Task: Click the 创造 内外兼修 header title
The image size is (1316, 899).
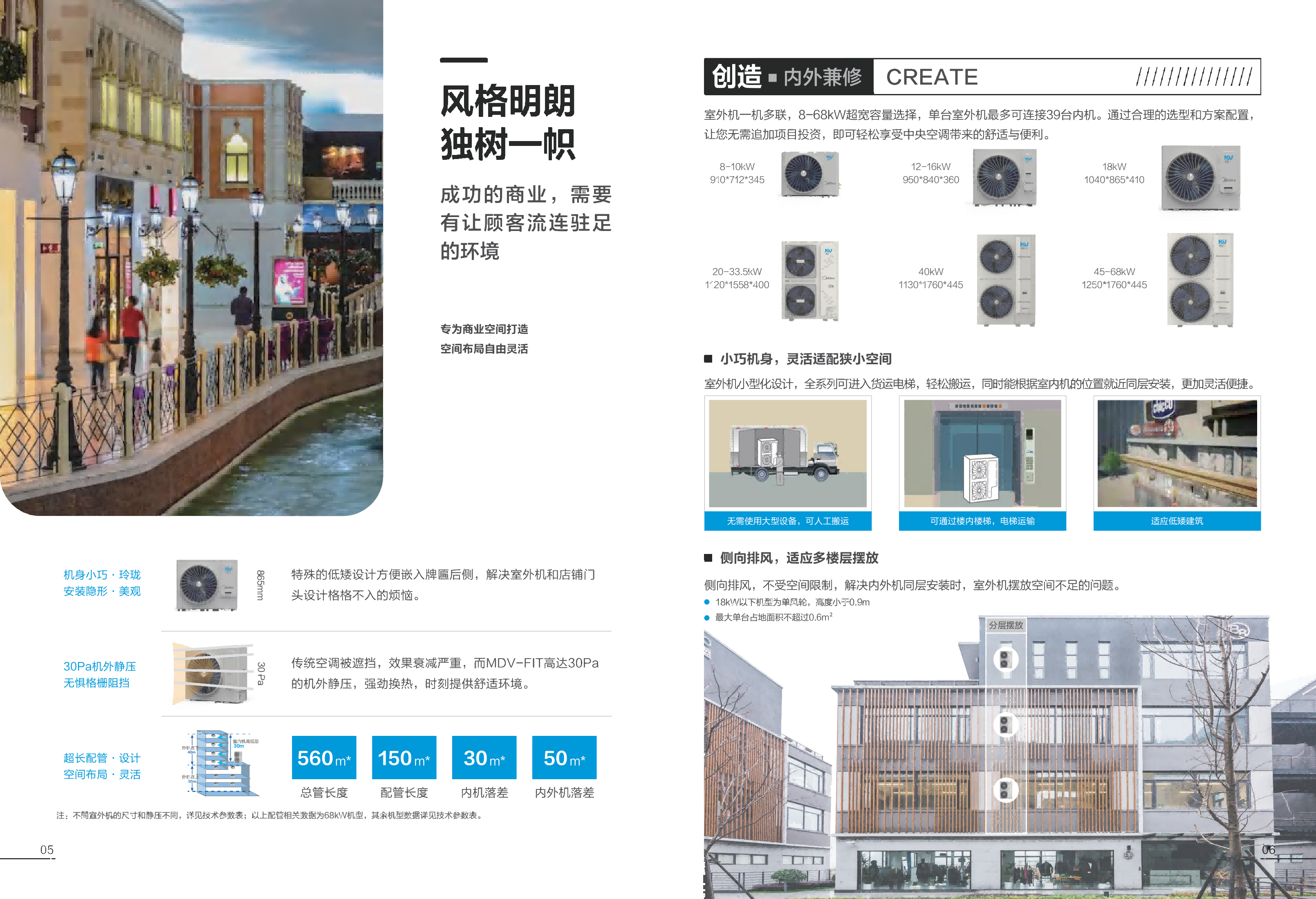Action: pos(787,76)
